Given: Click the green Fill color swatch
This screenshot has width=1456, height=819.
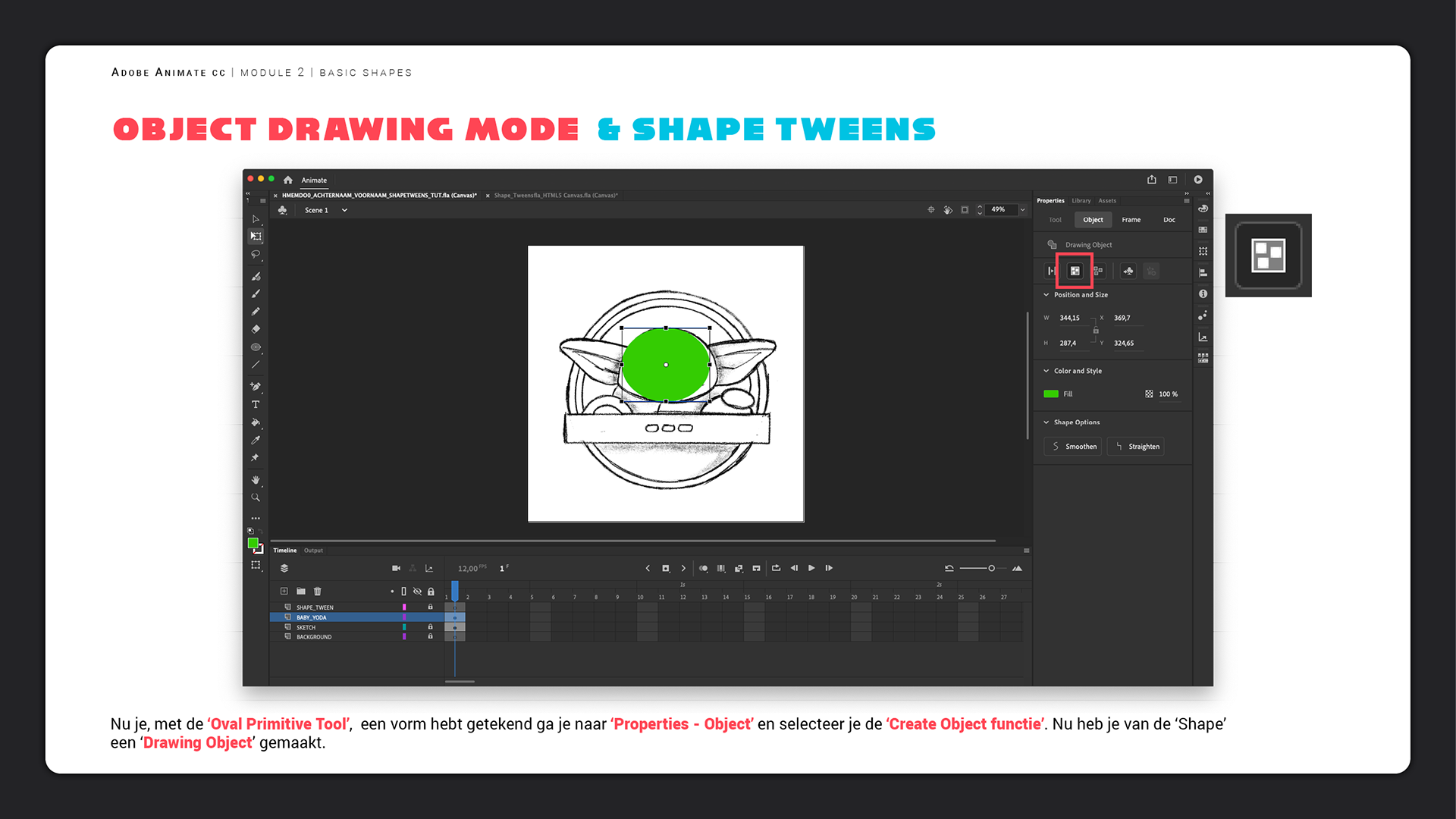Looking at the screenshot, I should 1051,394.
